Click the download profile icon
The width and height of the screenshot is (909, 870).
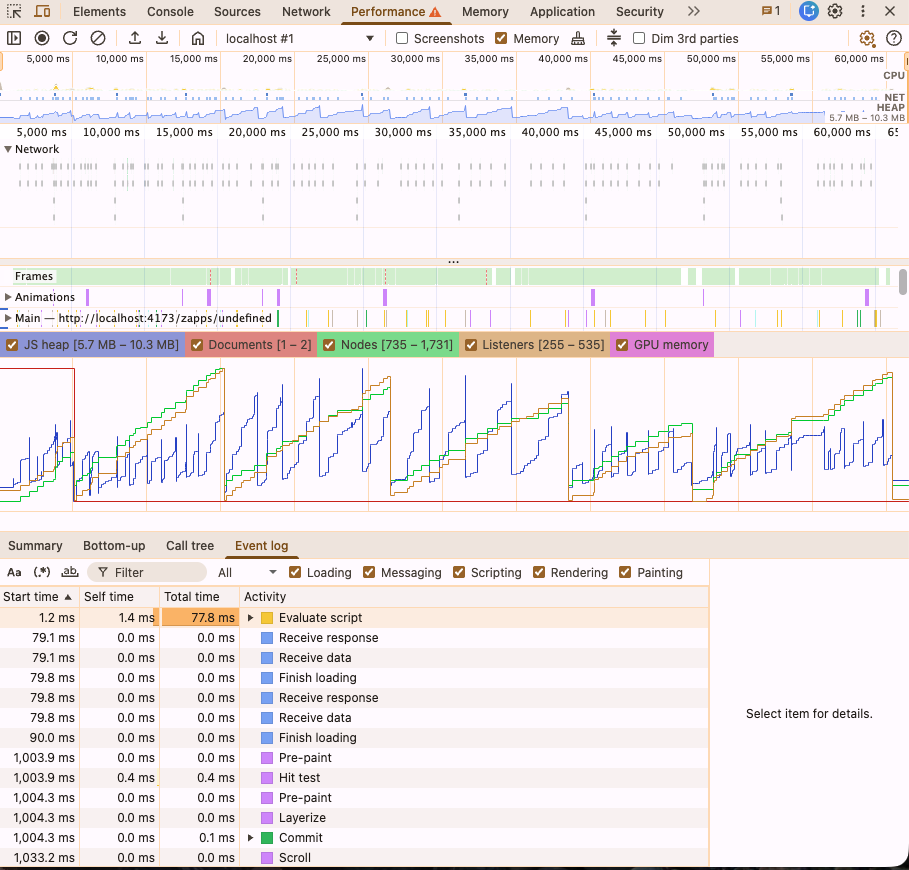point(162,38)
